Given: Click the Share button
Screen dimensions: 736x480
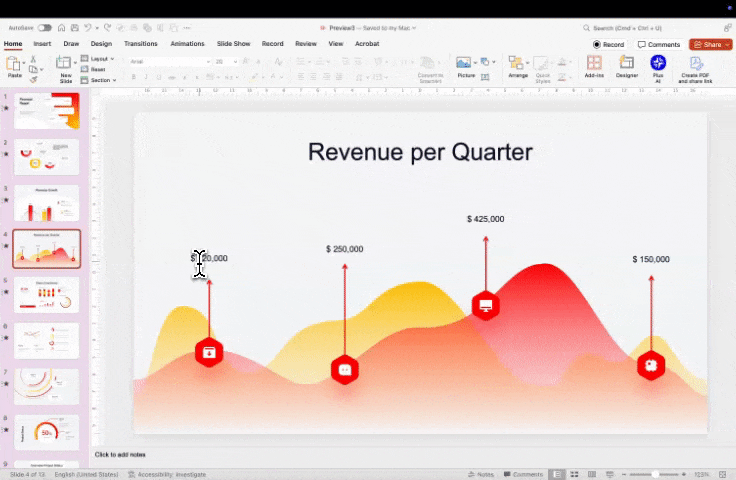Looking at the screenshot, I should [710, 44].
